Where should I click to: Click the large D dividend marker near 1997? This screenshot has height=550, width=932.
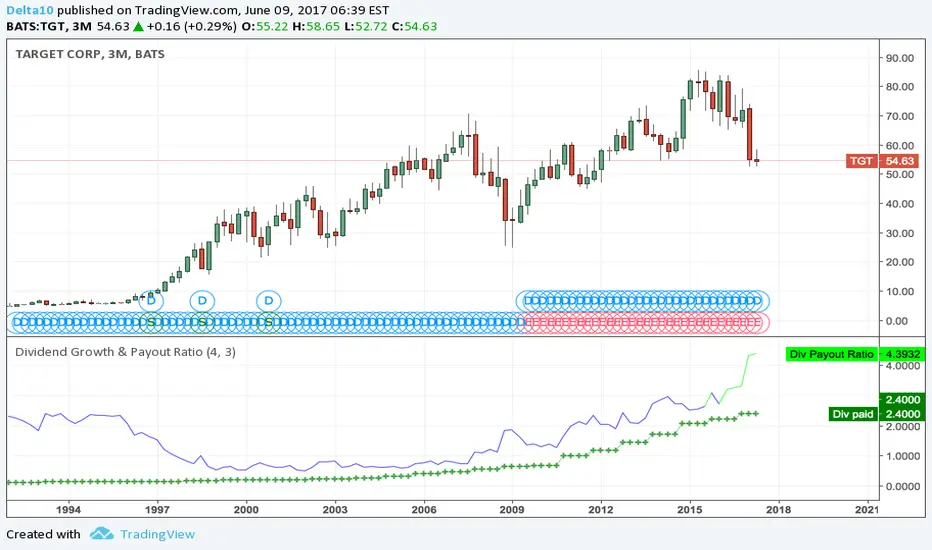pyautogui.click(x=151, y=300)
